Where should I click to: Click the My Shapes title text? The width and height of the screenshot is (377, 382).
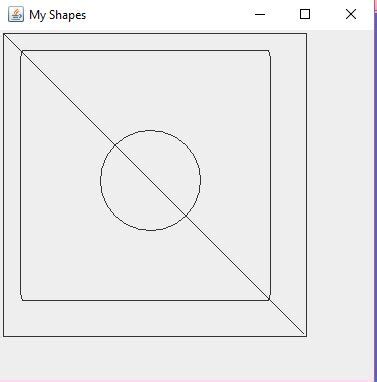[58, 15]
